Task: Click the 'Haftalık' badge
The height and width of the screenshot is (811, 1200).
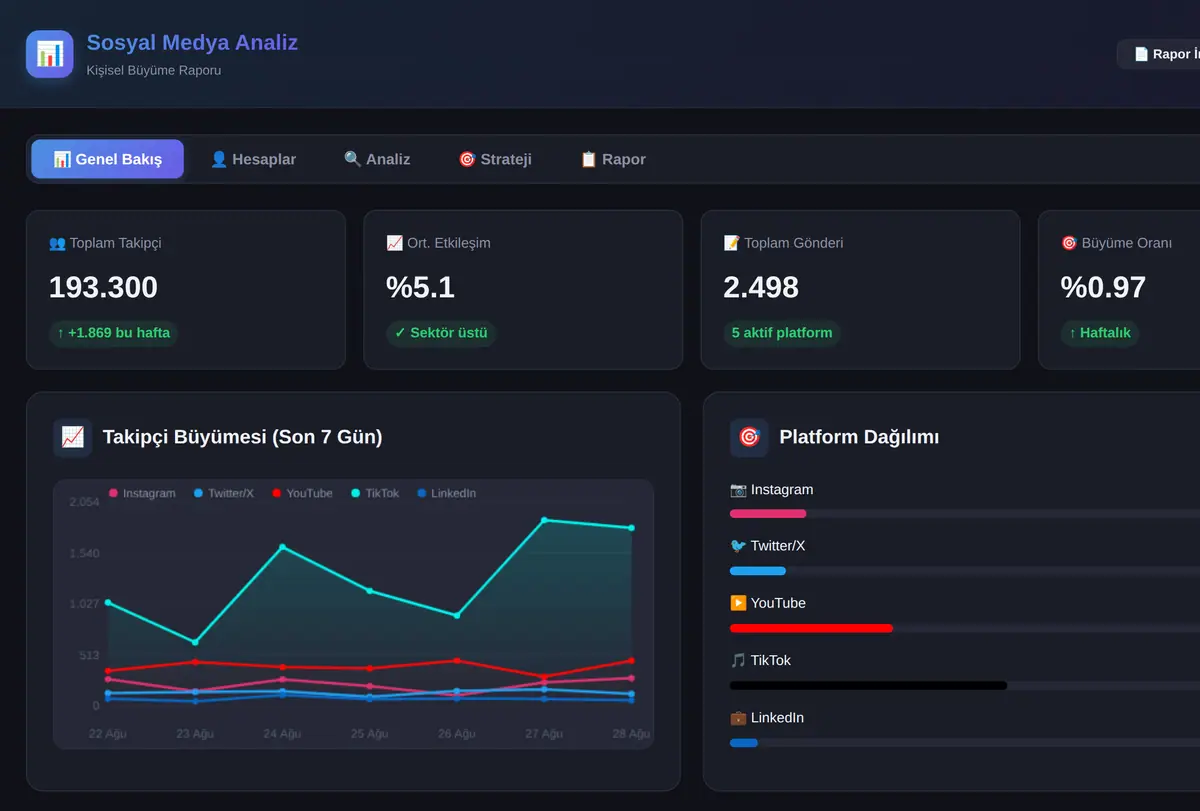Action: pos(1100,333)
